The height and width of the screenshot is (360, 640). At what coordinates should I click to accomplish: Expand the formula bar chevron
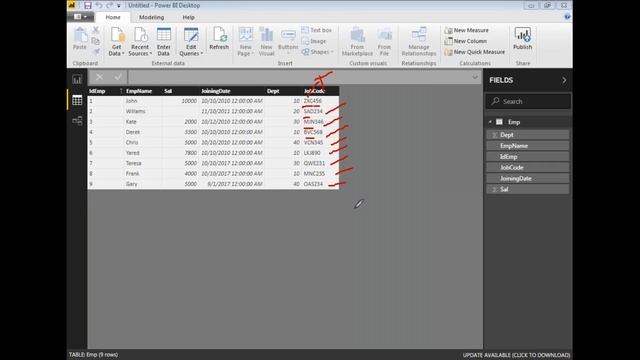tap(475, 77)
